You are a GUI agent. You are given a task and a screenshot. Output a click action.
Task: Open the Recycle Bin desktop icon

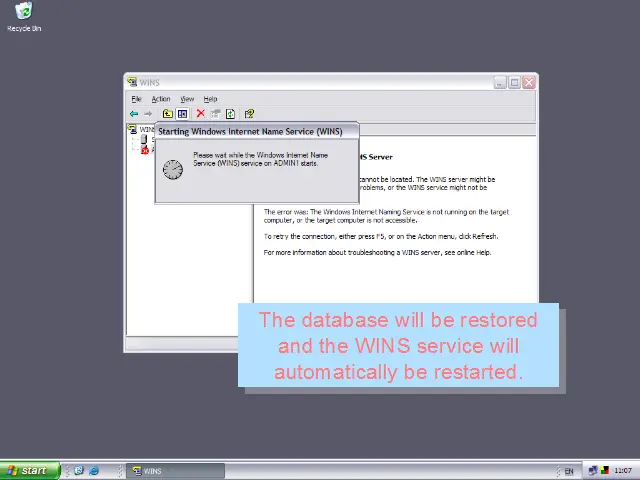[24, 17]
